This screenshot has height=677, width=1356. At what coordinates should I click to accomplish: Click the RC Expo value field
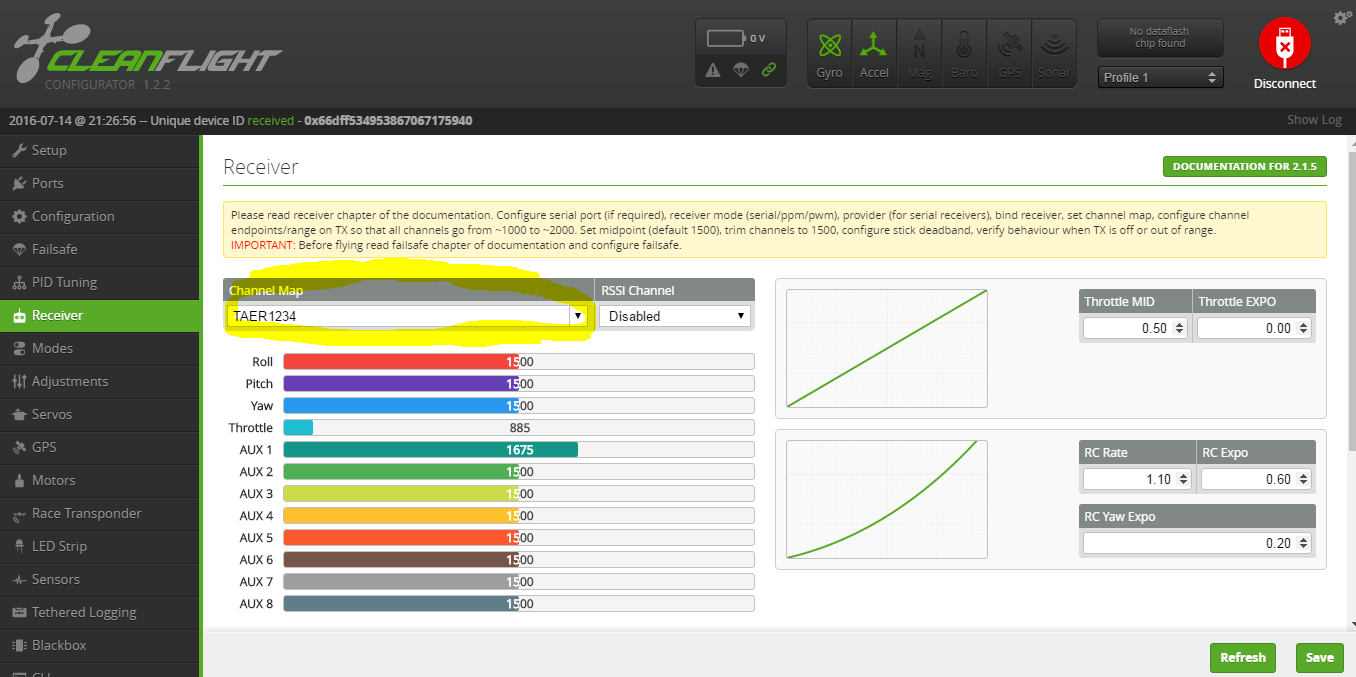(x=1255, y=479)
